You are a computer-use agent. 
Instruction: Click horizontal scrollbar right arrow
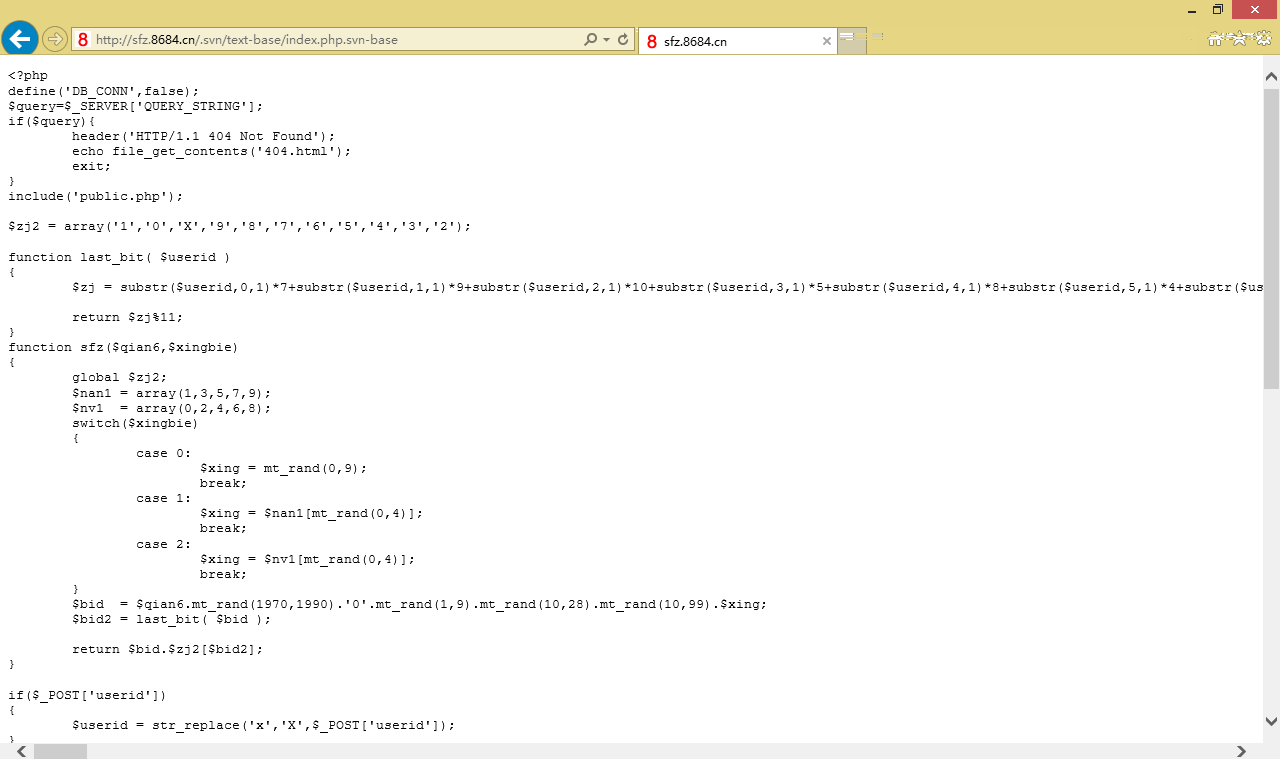click(1242, 751)
